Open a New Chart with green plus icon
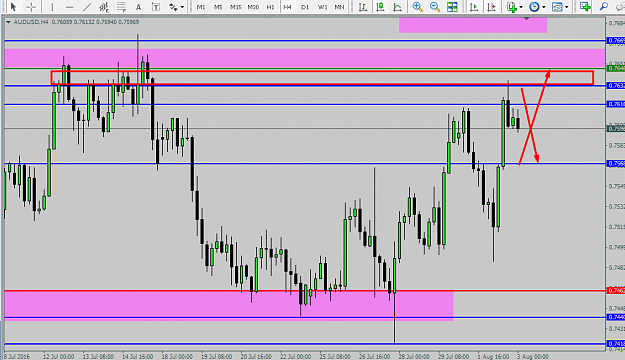 click(x=585, y=7)
